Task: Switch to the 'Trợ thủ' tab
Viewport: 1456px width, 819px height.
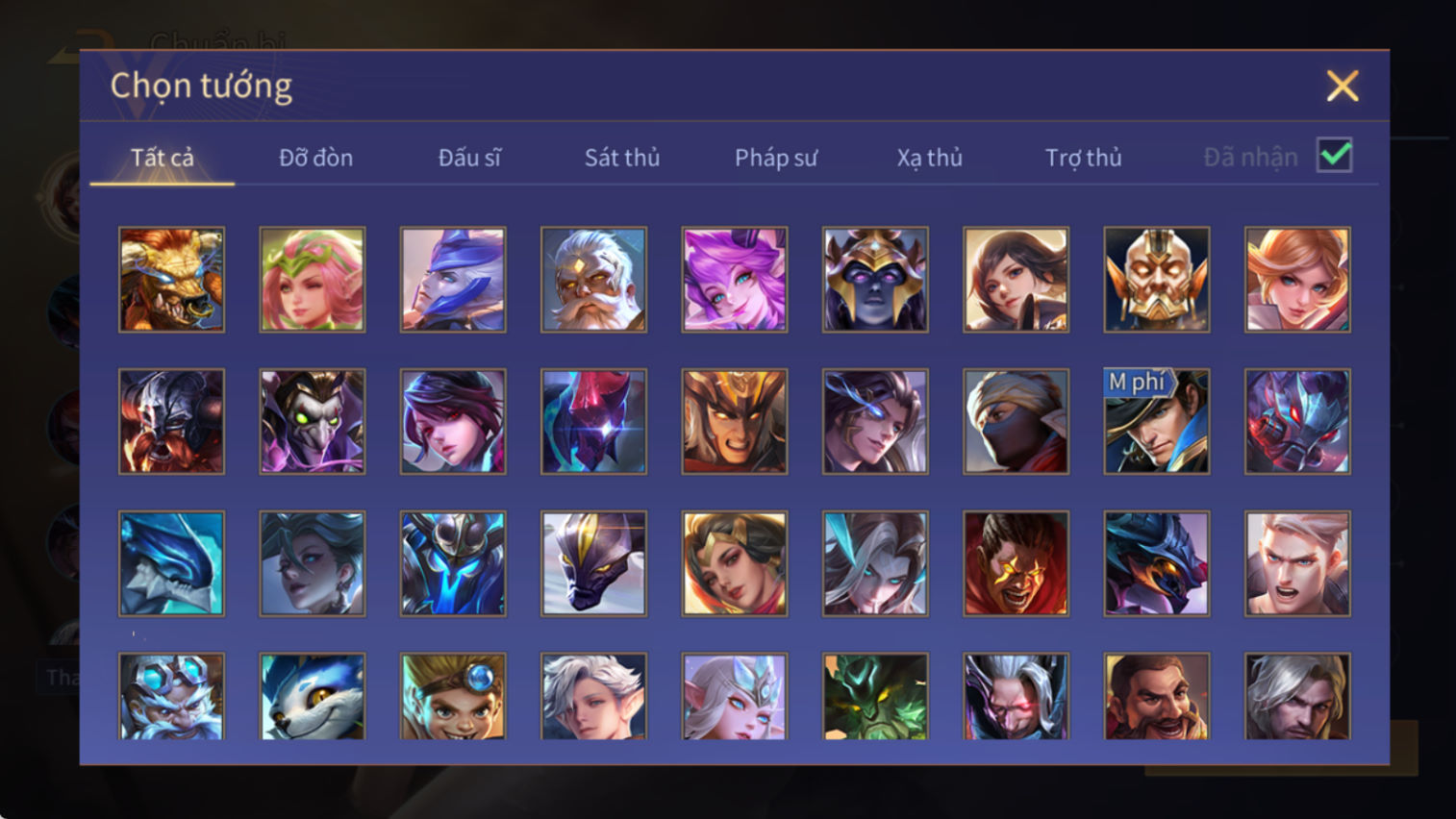Action: point(1084,158)
